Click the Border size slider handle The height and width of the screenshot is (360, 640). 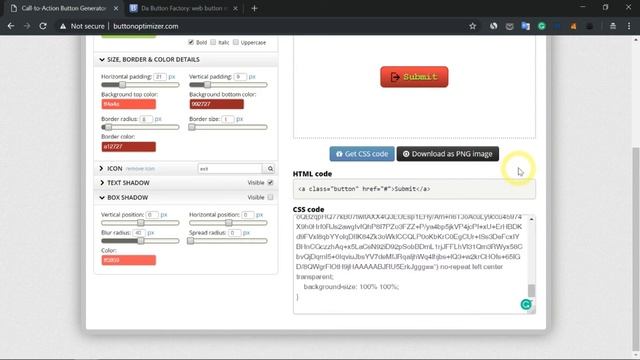coord(192,127)
